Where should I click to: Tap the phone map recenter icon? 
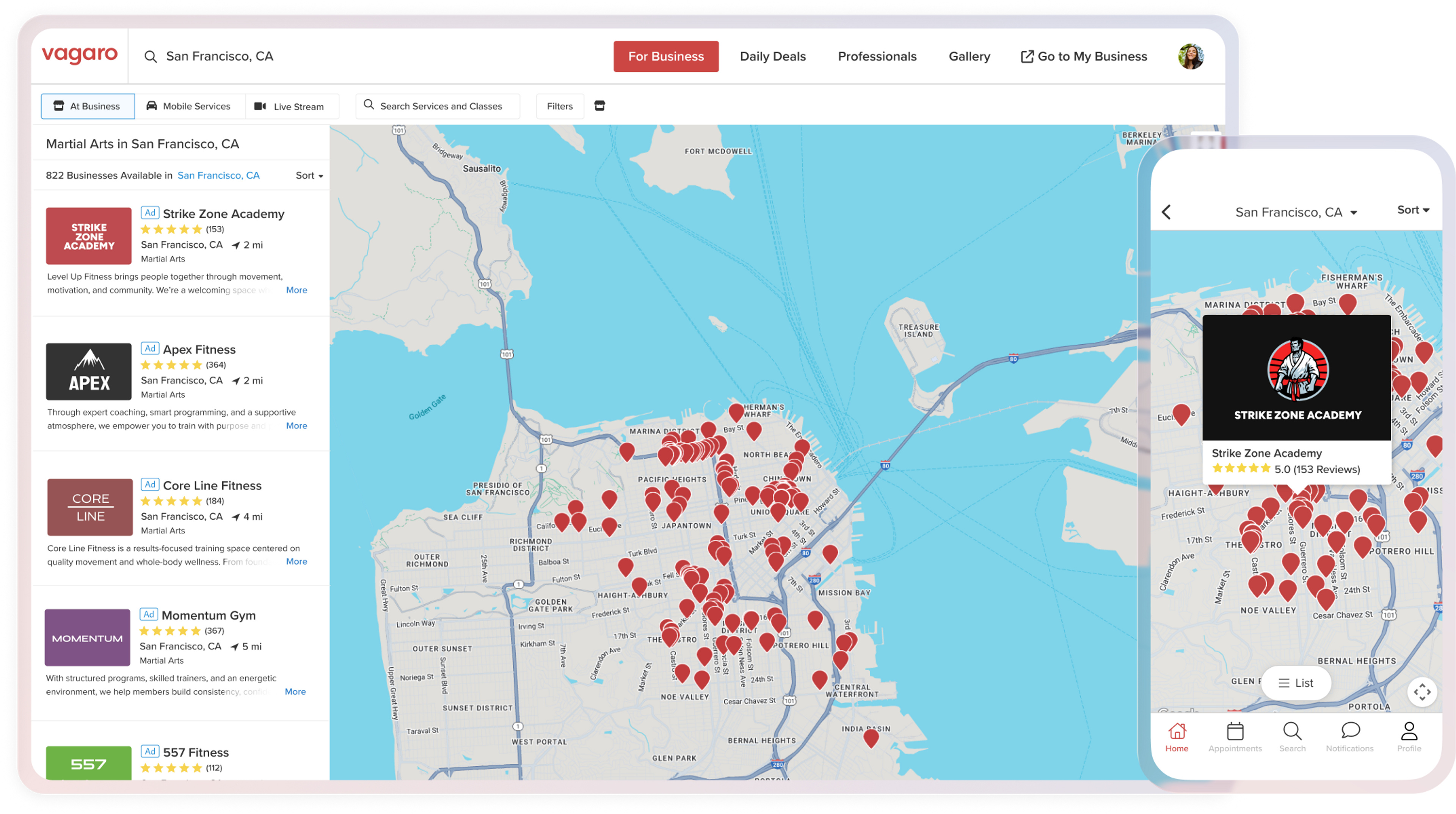point(1422,691)
